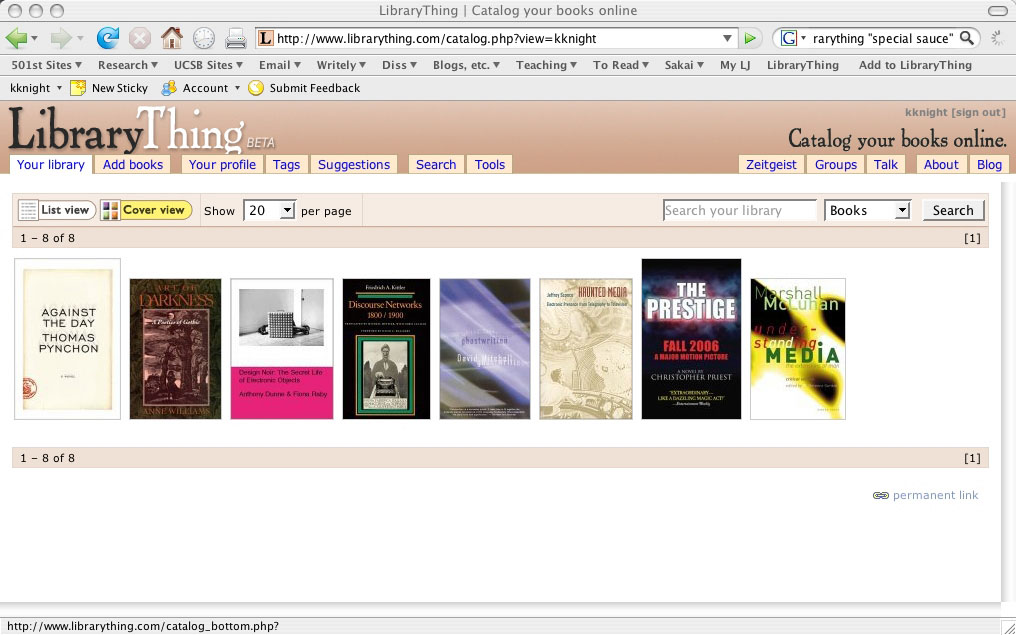Open the Against the Day book cover
1016x635 pixels.
67,339
